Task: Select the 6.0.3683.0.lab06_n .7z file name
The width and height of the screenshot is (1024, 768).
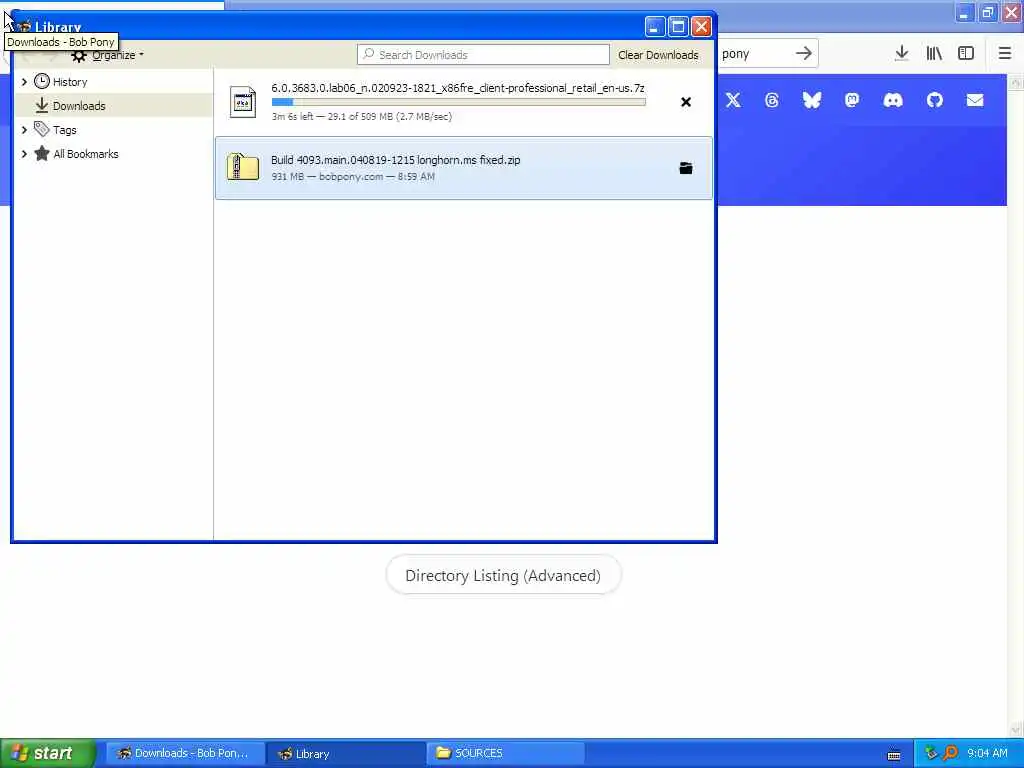Action: (458, 88)
